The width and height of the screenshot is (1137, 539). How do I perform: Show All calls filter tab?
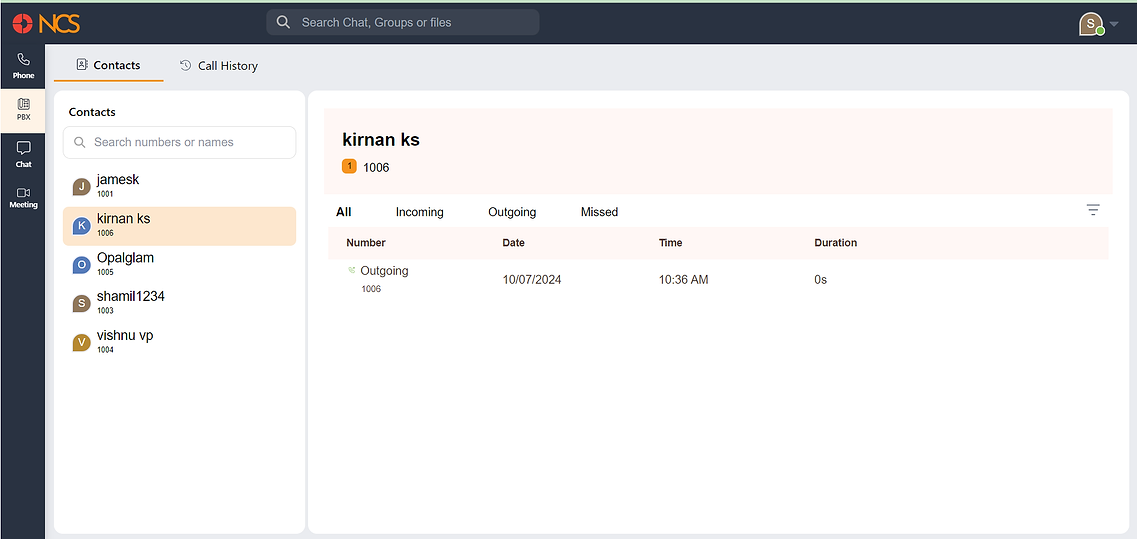click(x=344, y=212)
